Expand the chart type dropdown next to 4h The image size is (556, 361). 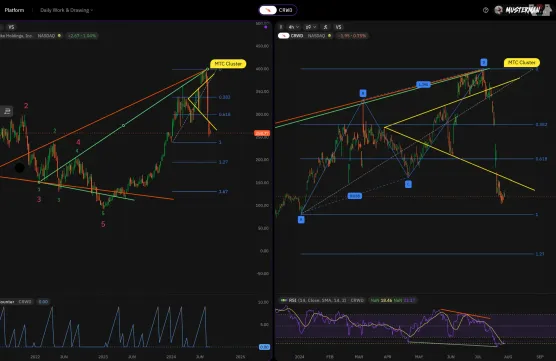[x=310, y=27]
